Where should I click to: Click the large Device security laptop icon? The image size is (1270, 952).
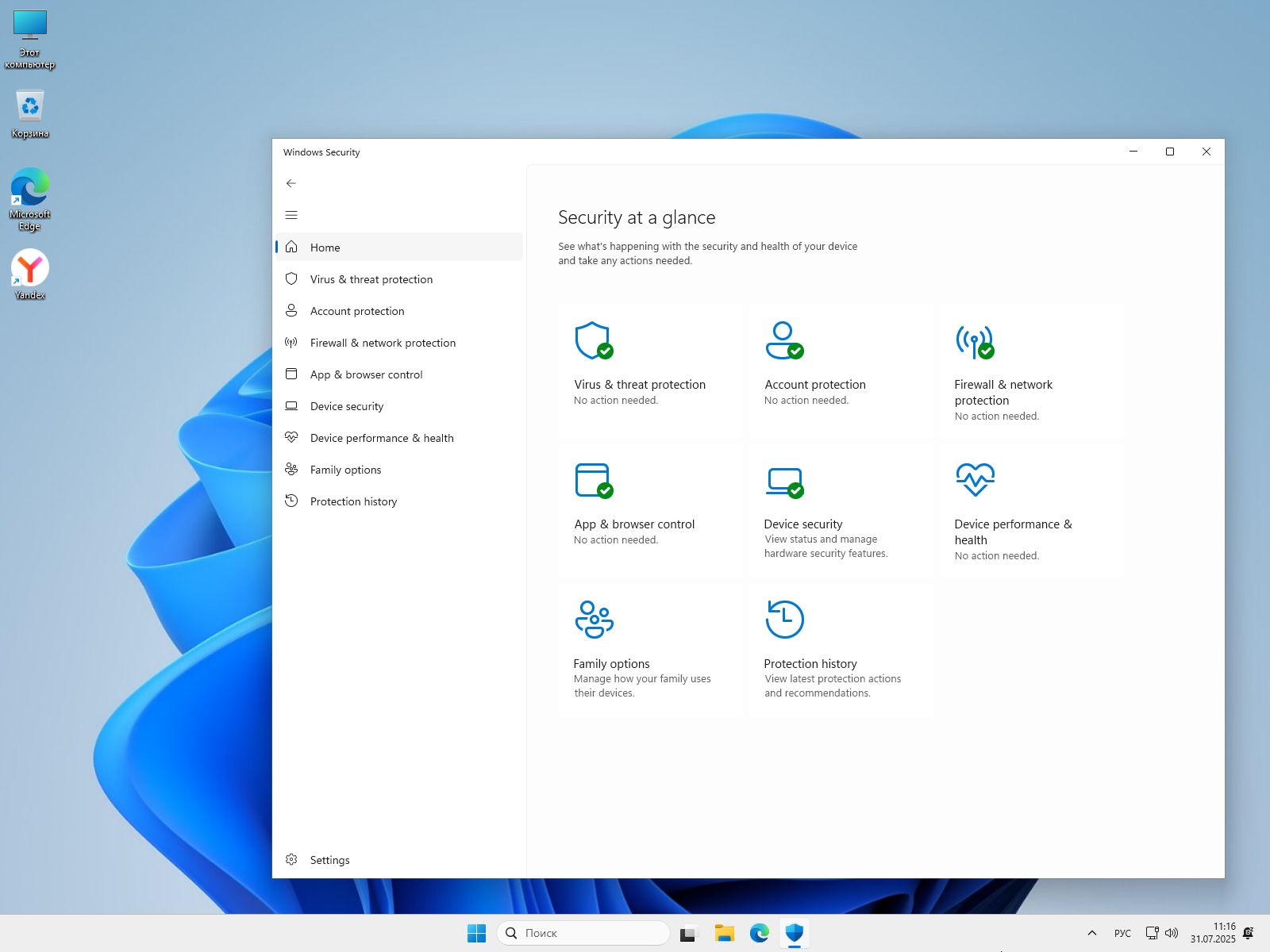coord(784,482)
